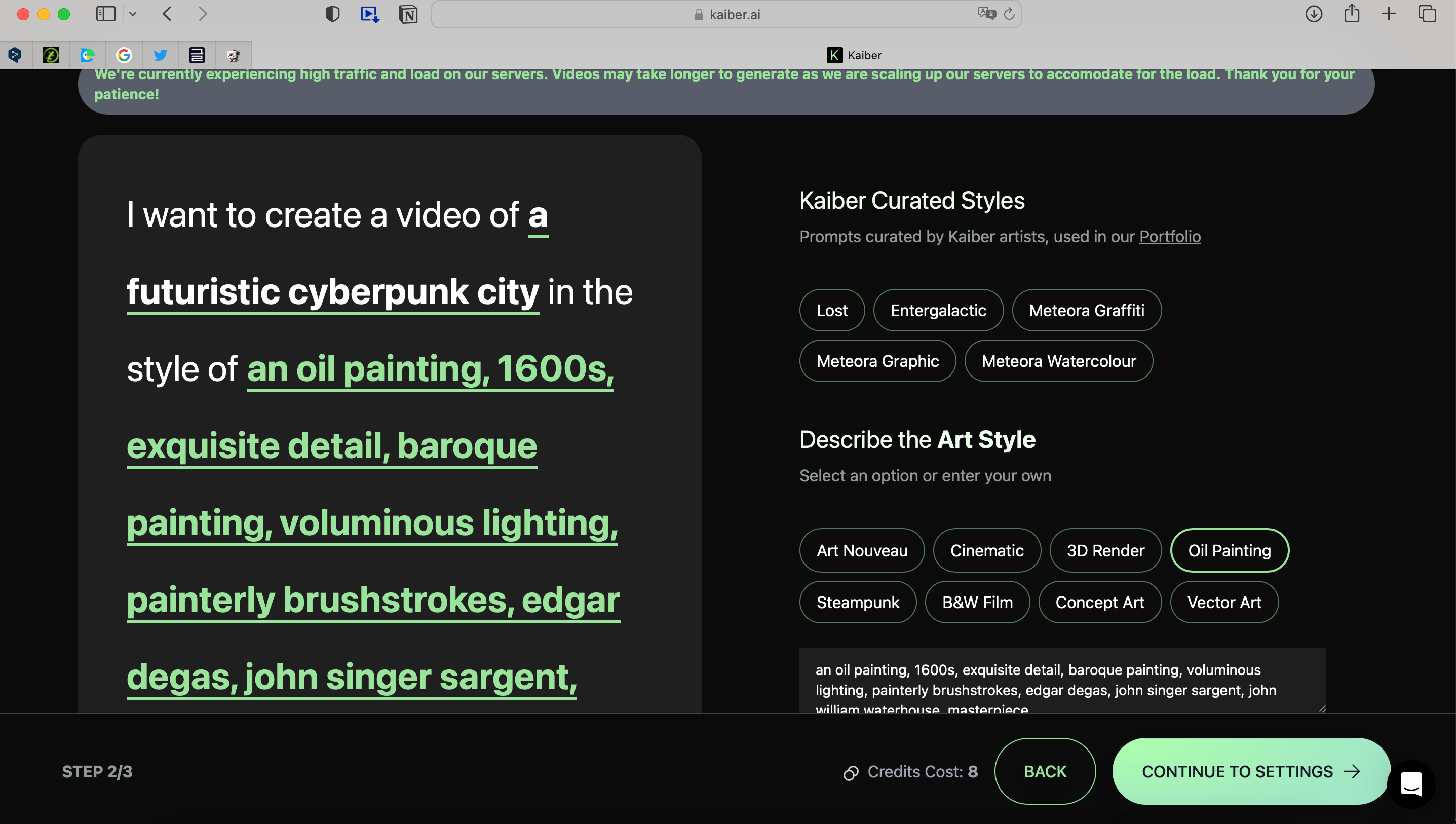The width and height of the screenshot is (1456, 824).
Task: Expand the sidebar dropdown chevron
Action: pos(133,14)
